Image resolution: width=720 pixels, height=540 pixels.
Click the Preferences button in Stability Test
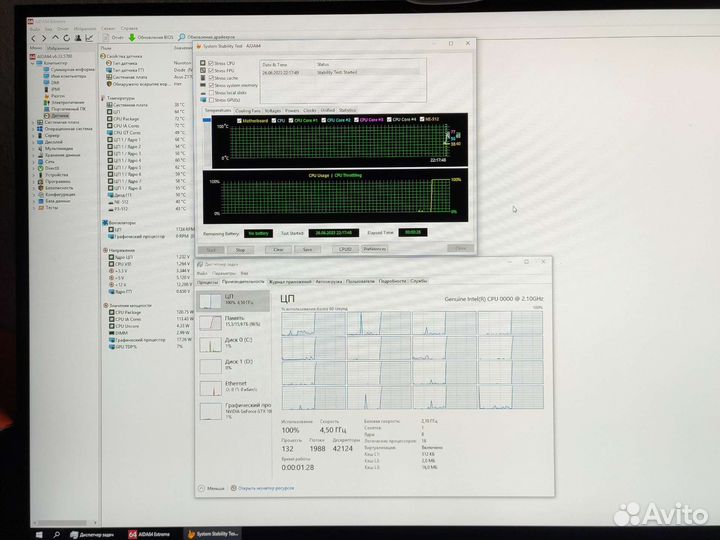click(x=374, y=249)
